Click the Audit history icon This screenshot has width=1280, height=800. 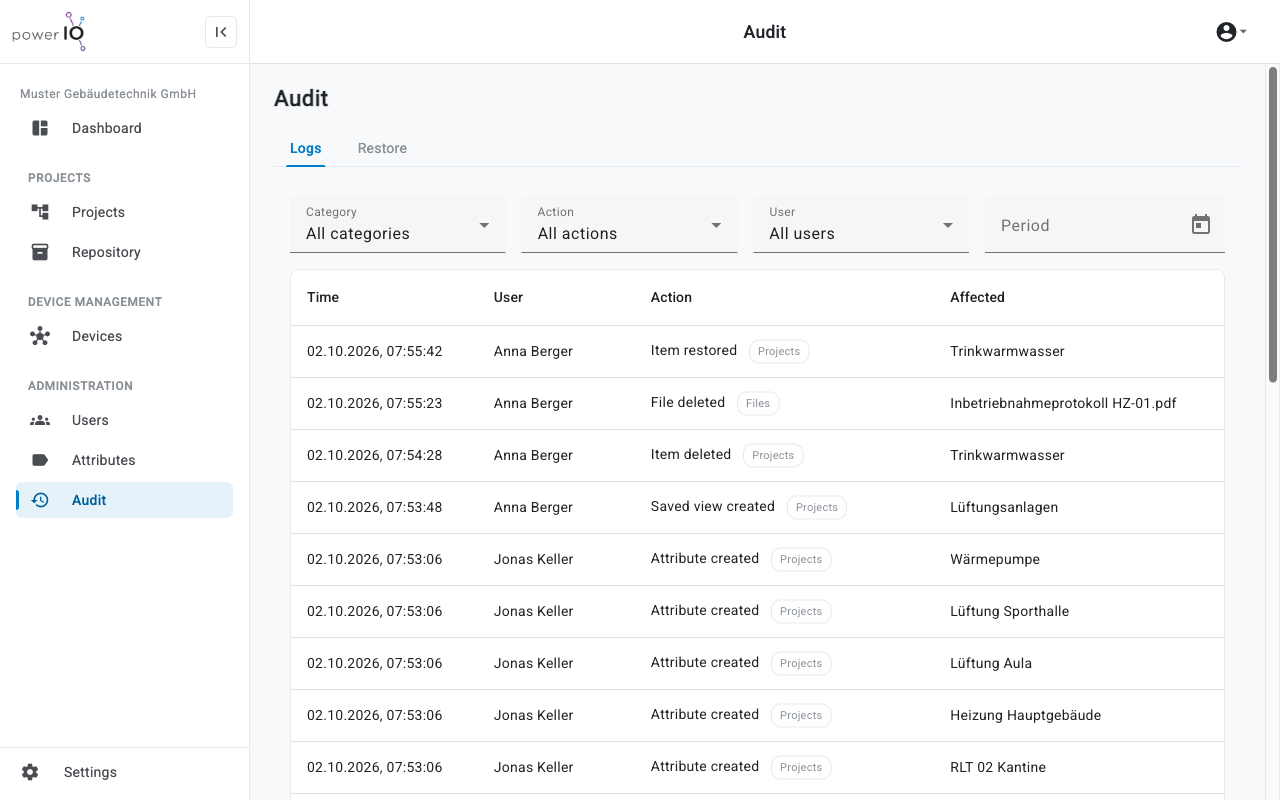(x=40, y=500)
